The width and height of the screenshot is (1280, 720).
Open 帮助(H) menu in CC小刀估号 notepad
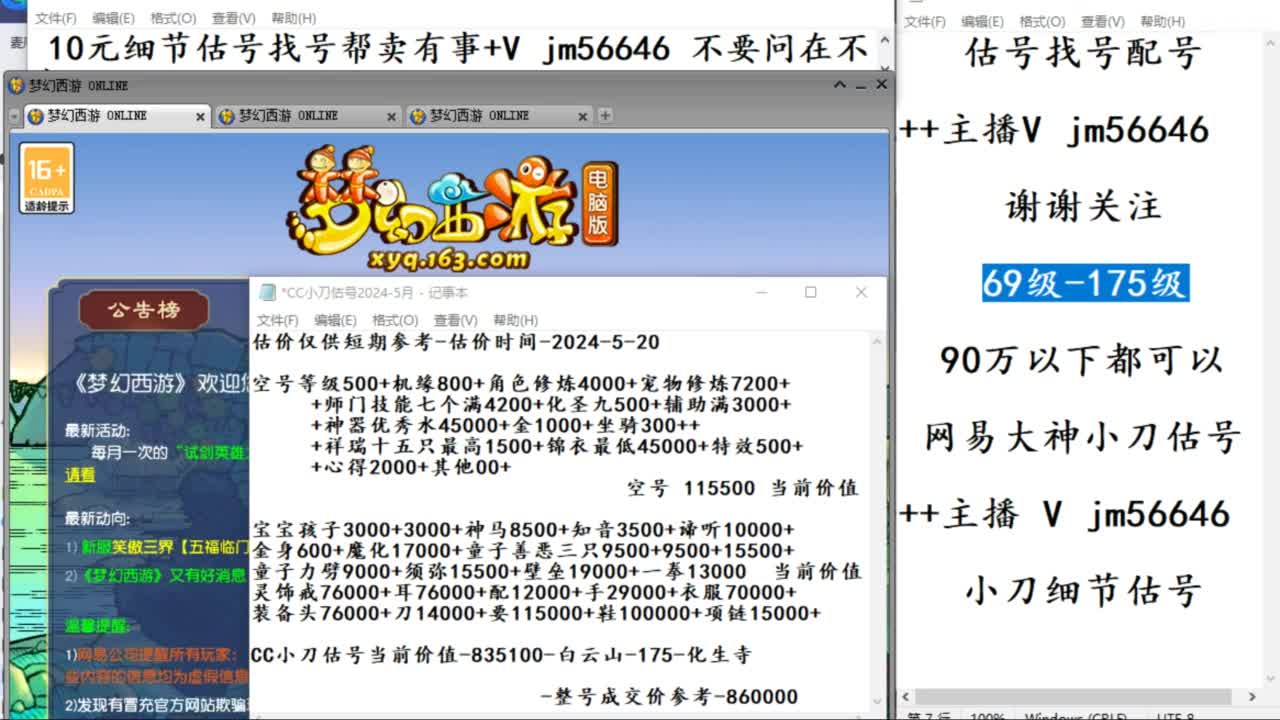(515, 320)
